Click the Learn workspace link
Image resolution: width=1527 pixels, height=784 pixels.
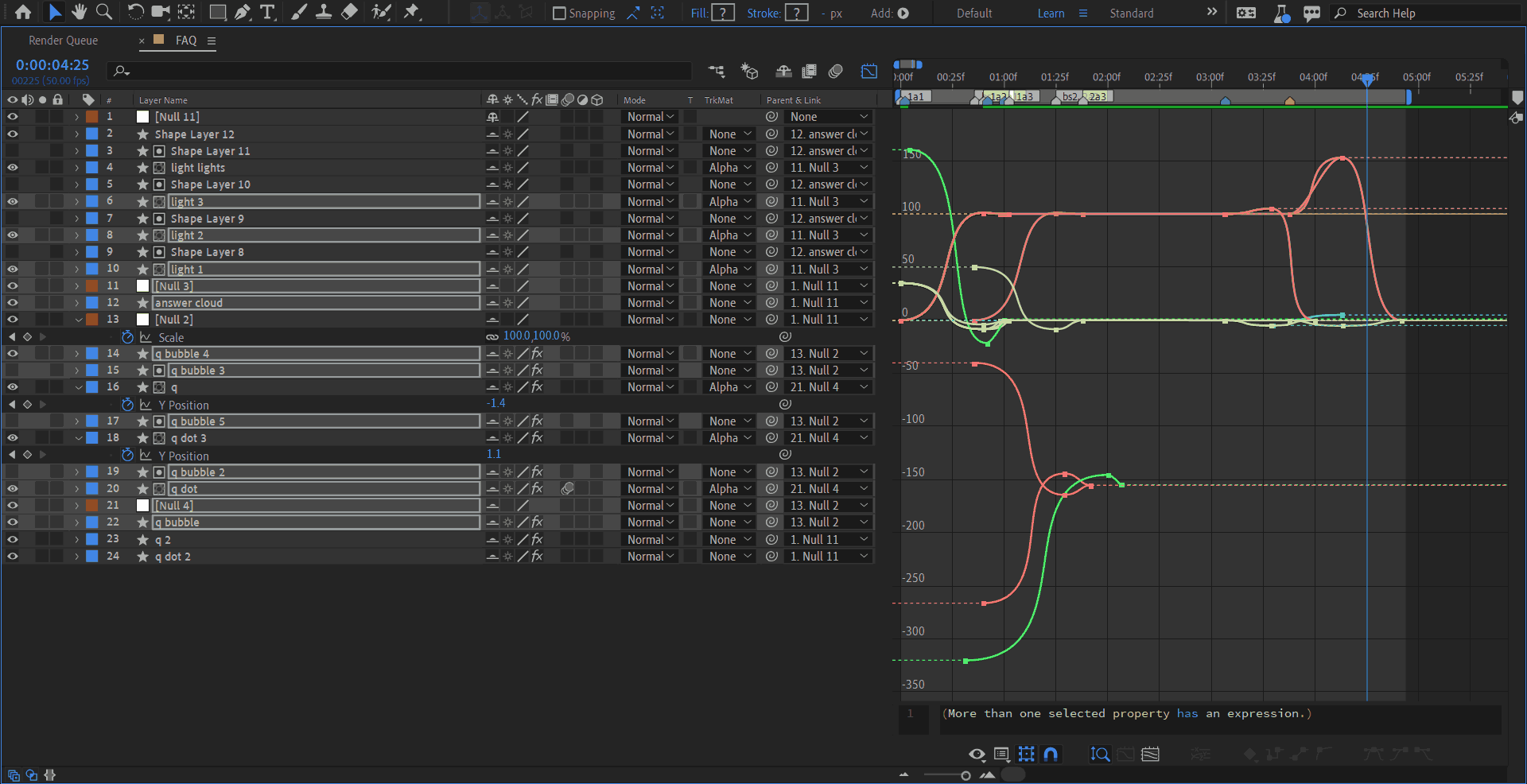click(x=1050, y=14)
